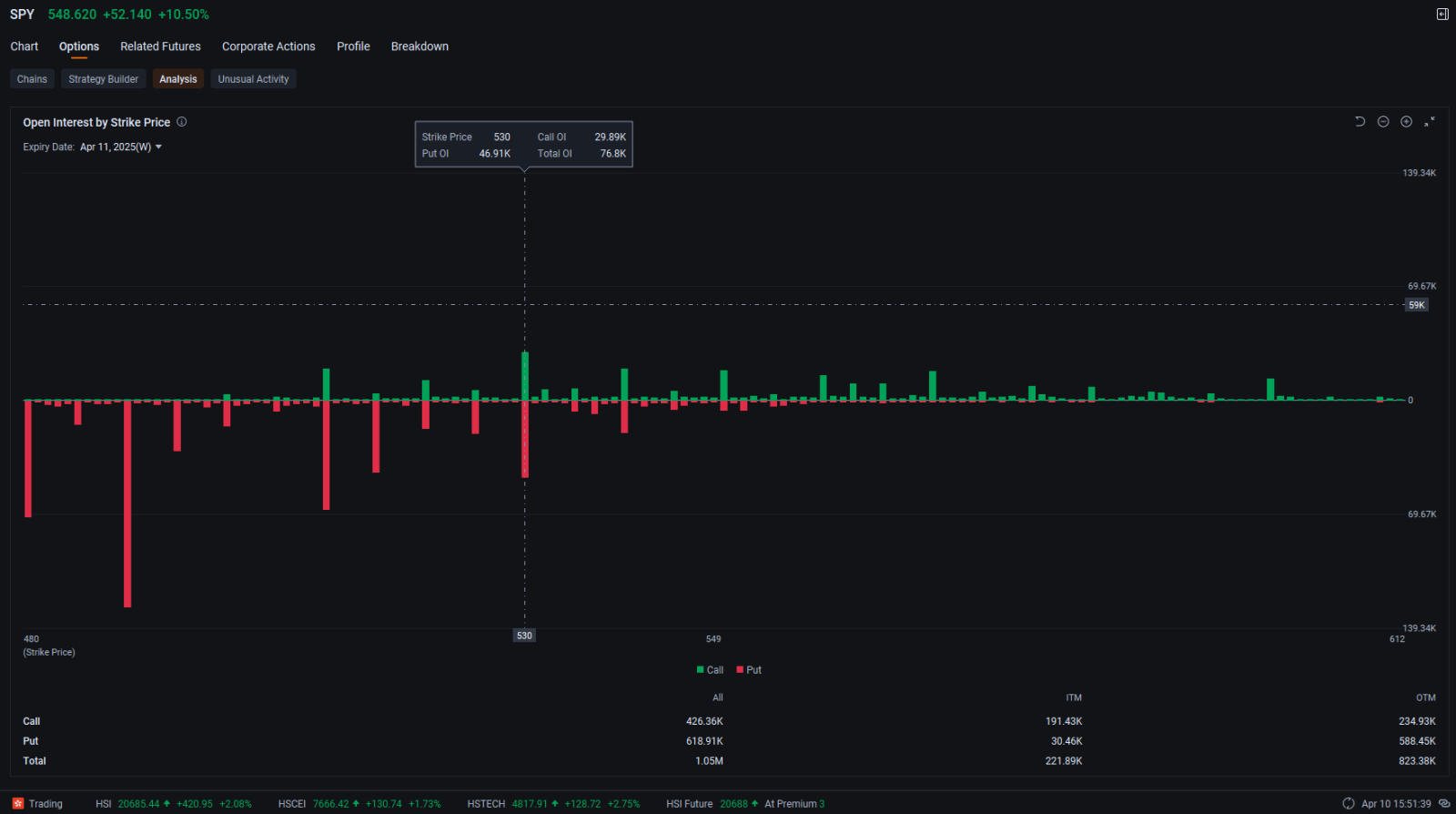Screen dimensions: 1456x814
Task: Click the refresh clock icon in status bar
Action: [x=1349, y=803]
